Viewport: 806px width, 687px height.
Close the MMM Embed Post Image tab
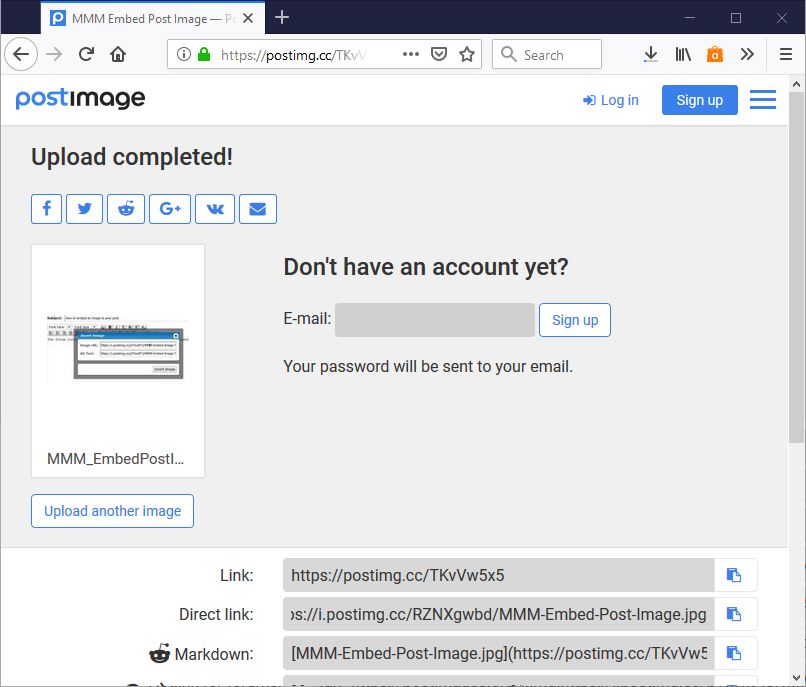click(x=248, y=19)
